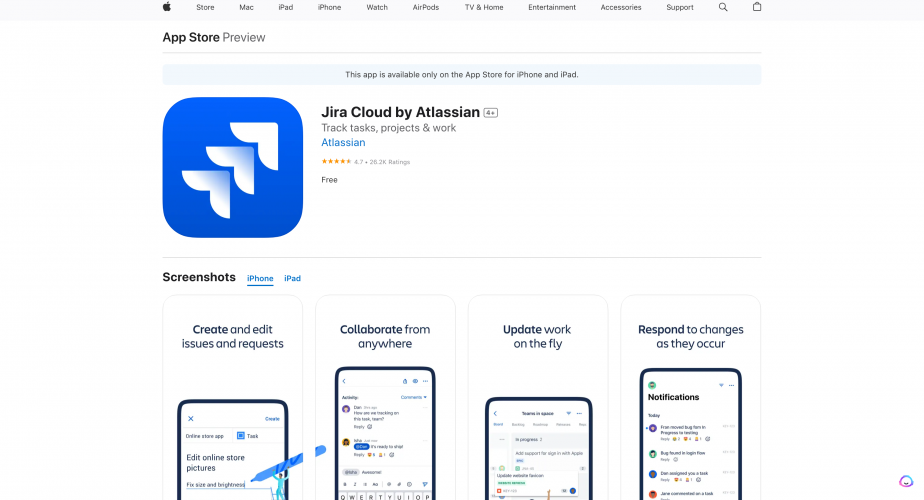Open the Support menu
The height and width of the screenshot is (500, 924).
point(679,8)
